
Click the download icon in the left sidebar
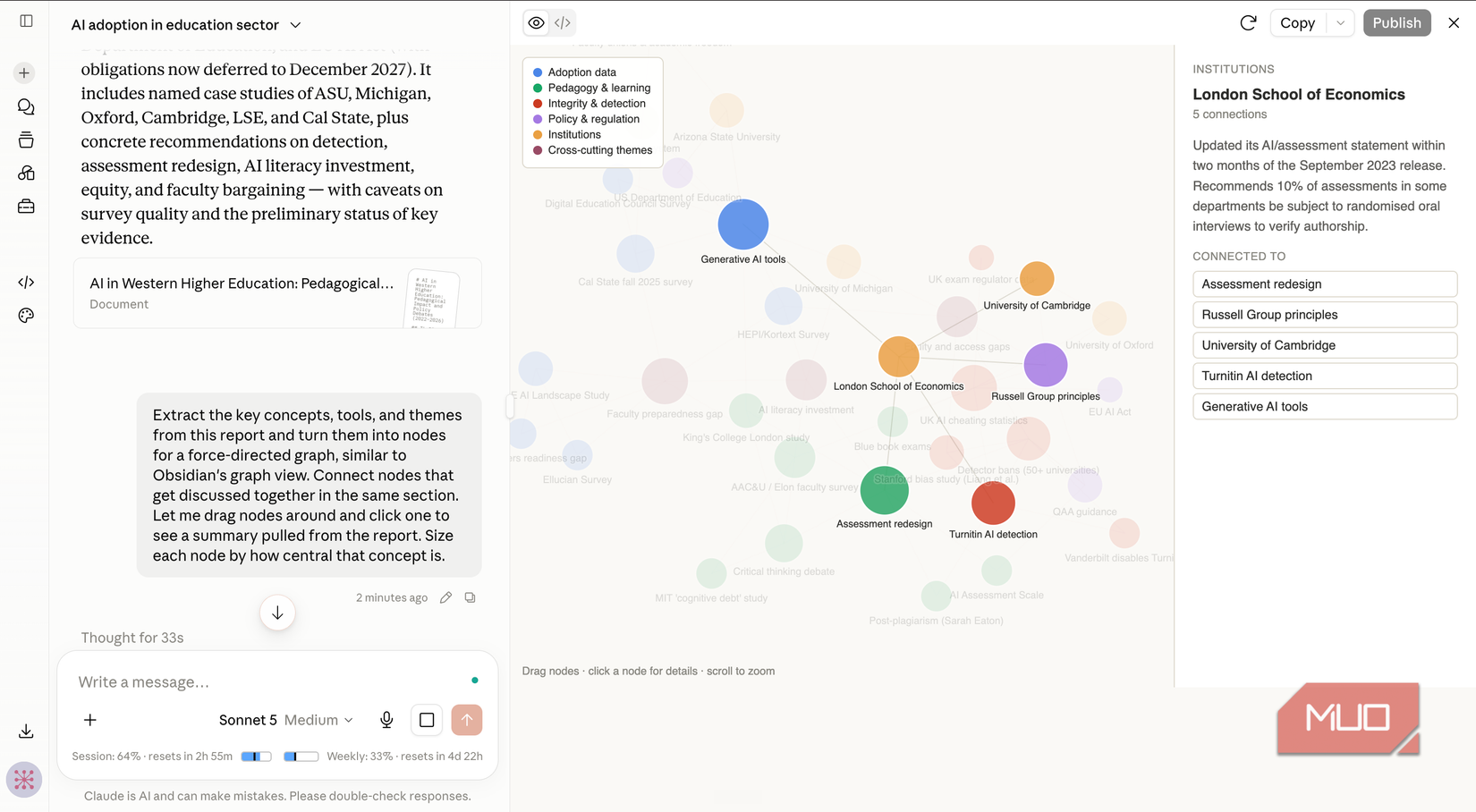tap(26, 732)
